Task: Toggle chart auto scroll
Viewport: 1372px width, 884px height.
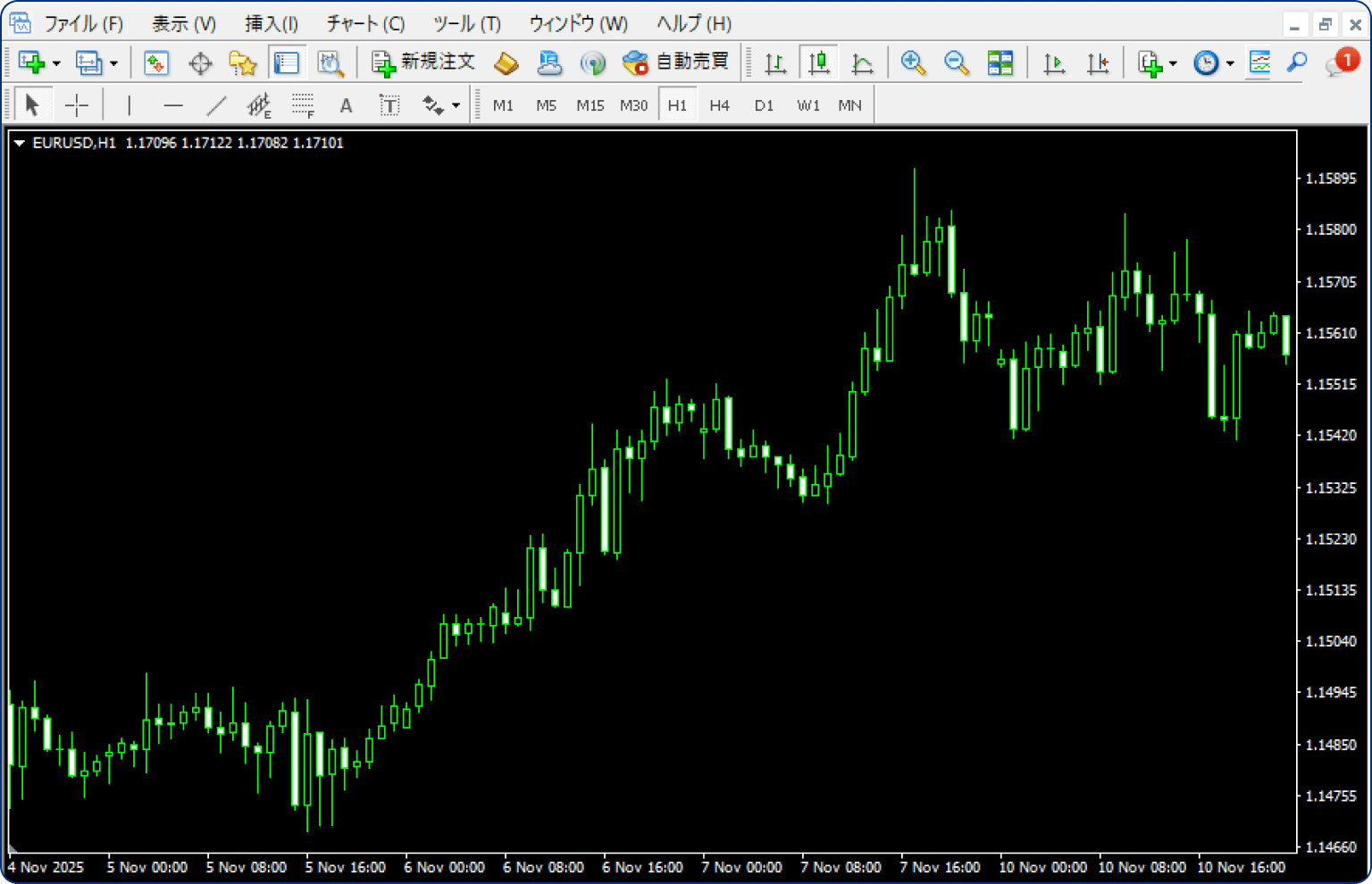Action: coord(1054,63)
